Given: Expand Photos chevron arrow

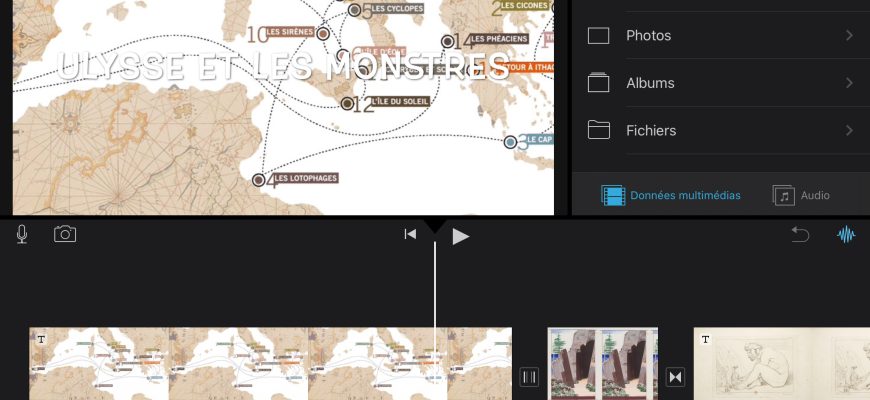Looking at the screenshot, I should [849, 36].
